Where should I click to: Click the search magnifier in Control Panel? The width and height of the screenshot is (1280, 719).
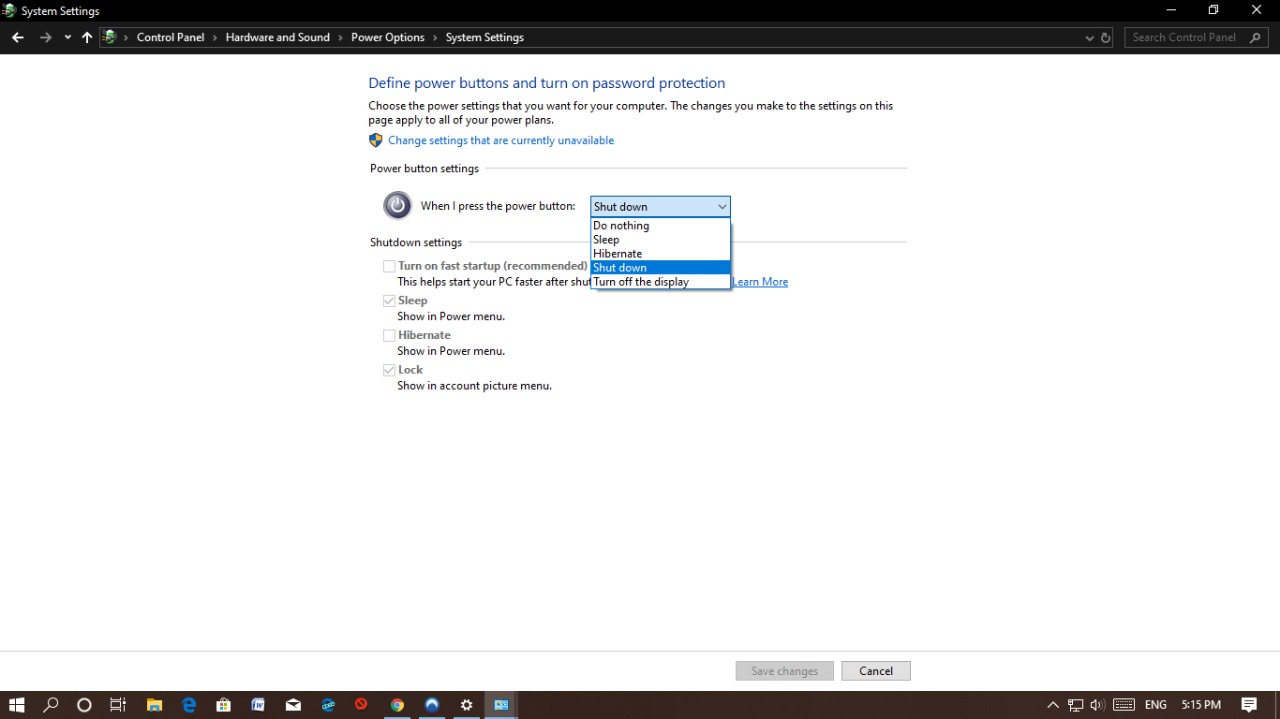(1256, 37)
